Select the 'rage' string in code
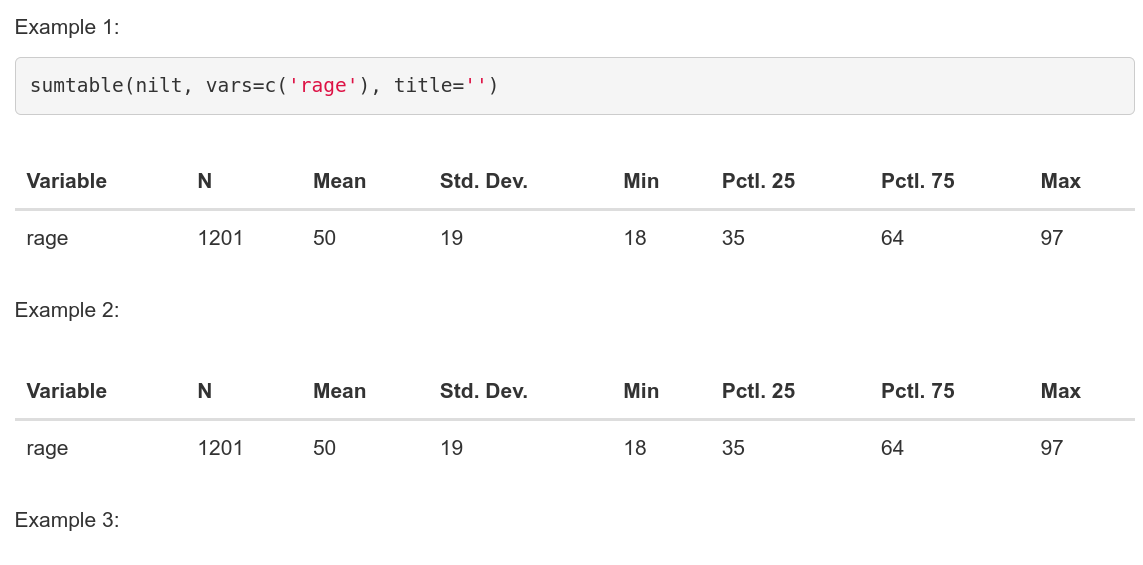The image size is (1143, 565). click(323, 86)
